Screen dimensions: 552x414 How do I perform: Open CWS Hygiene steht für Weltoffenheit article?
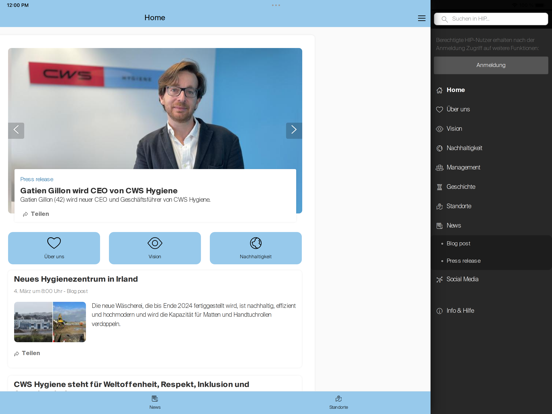click(x=131, y=384)
